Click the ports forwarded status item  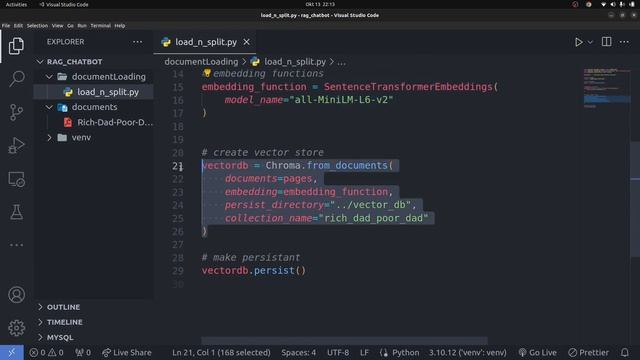83,352
